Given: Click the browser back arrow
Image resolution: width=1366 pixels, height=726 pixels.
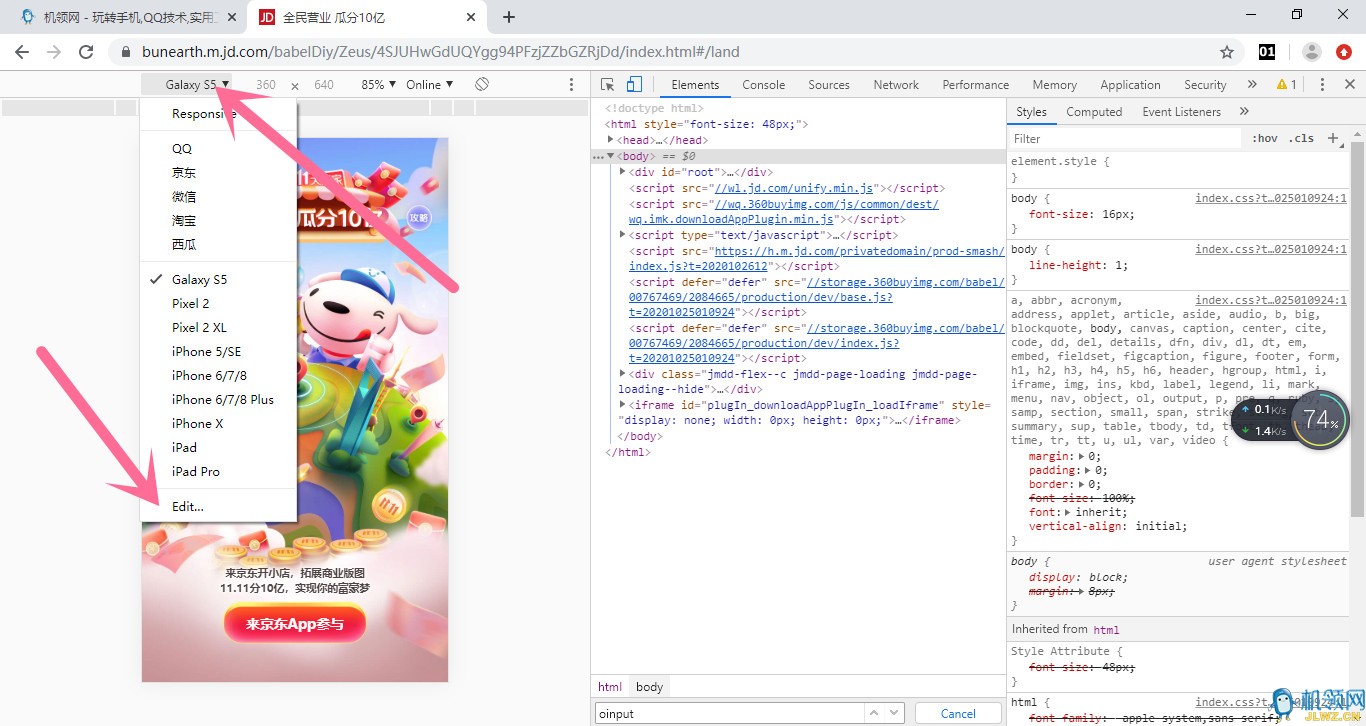Looking at the screenshot, I should click(x=22, y=52).
